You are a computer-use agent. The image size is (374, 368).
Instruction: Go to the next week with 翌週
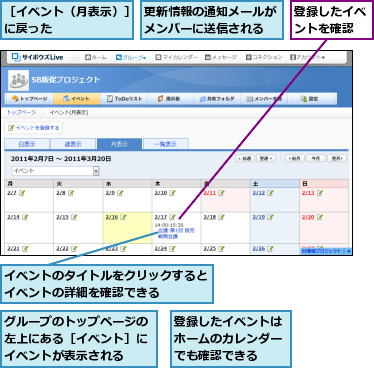click(266, 158)
